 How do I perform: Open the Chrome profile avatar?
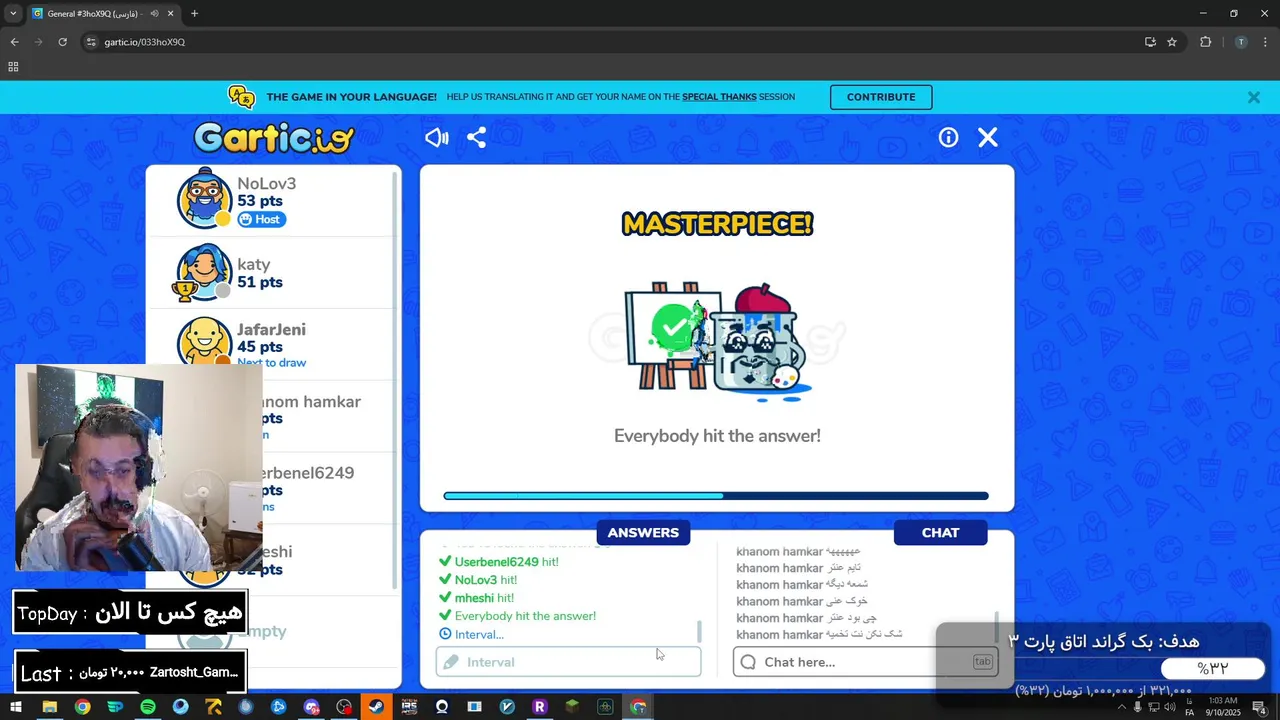[1241, 42]
